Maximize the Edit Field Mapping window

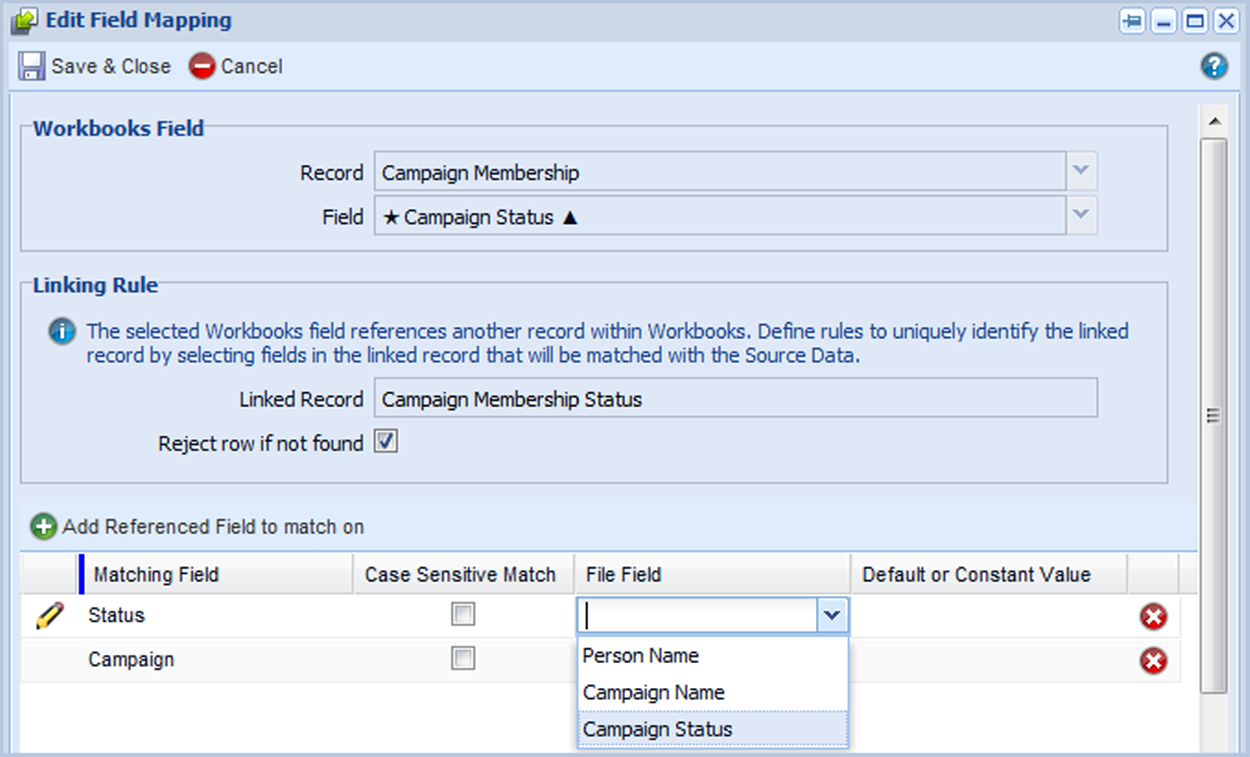[x=1195, y=21]
